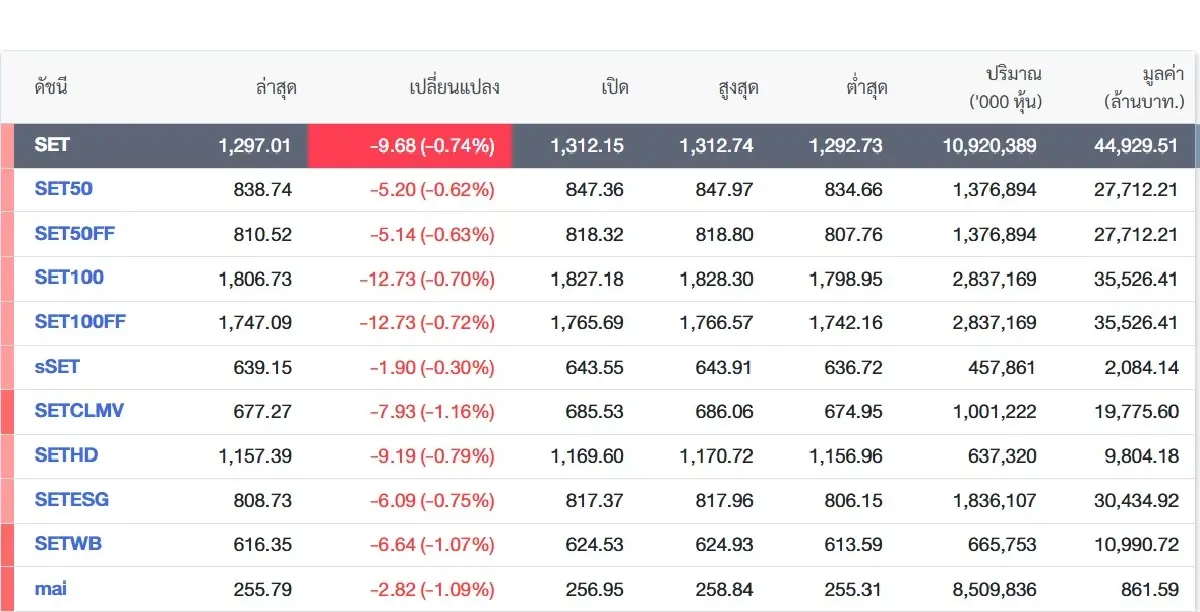Screen dimensions: 1200x612
Task: Click the ปริมาณ ('000 หุ้น) column header
Action: coord(1006,88)
